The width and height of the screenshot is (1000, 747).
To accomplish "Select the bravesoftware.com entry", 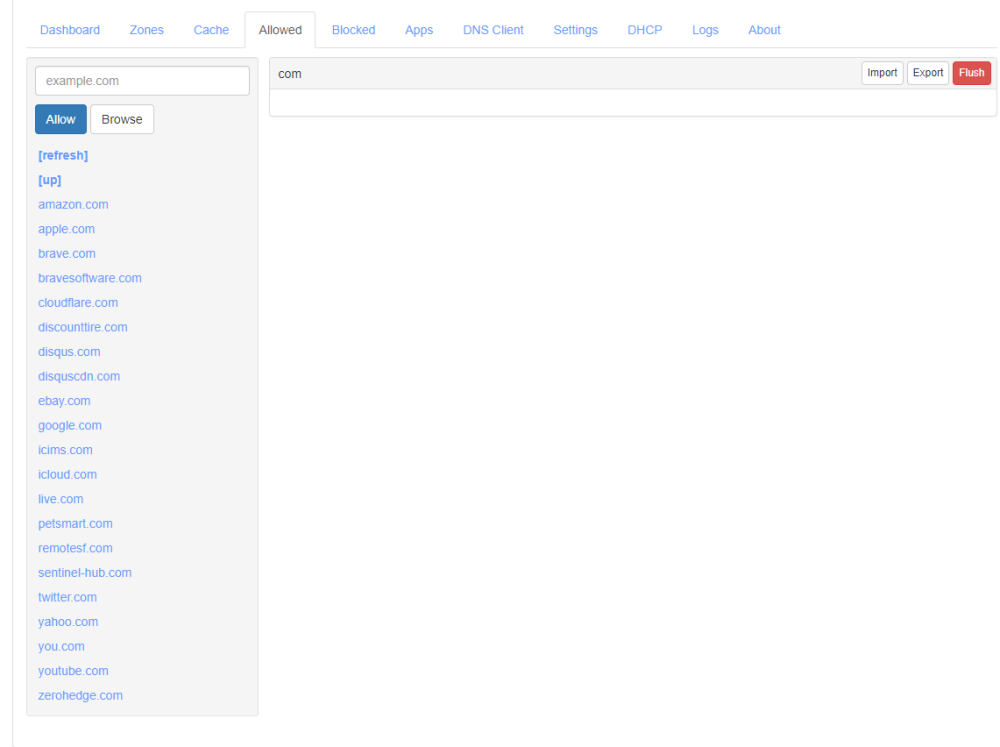I will pos(90,278).
